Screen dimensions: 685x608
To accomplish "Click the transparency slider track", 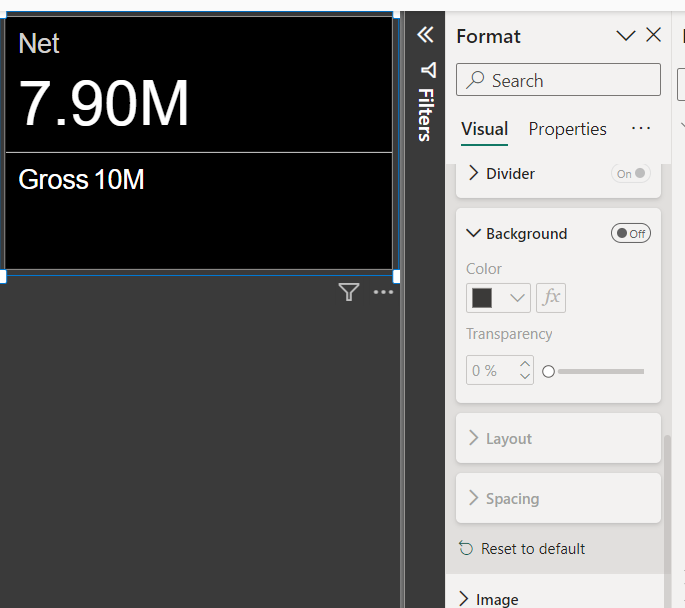I will [601, 371].
